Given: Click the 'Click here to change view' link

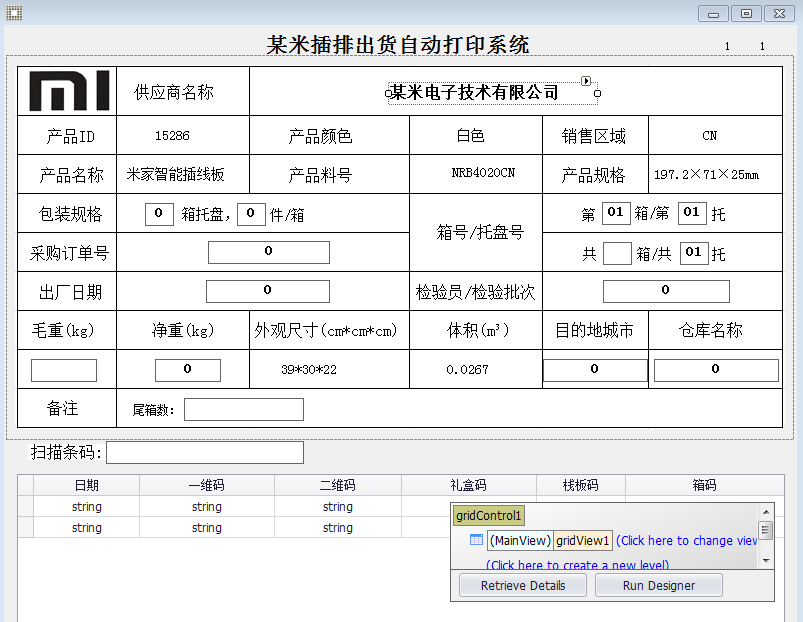Looking at the screenshot, I should click(x=686, y=541).
